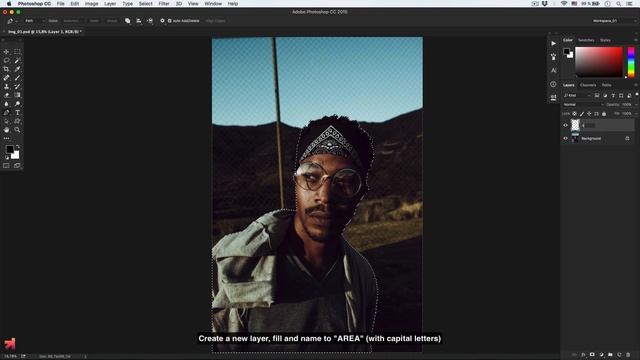Click the foreground color swatch in toolbox
This screenshot has height=360, width=640.
point(9,150)
